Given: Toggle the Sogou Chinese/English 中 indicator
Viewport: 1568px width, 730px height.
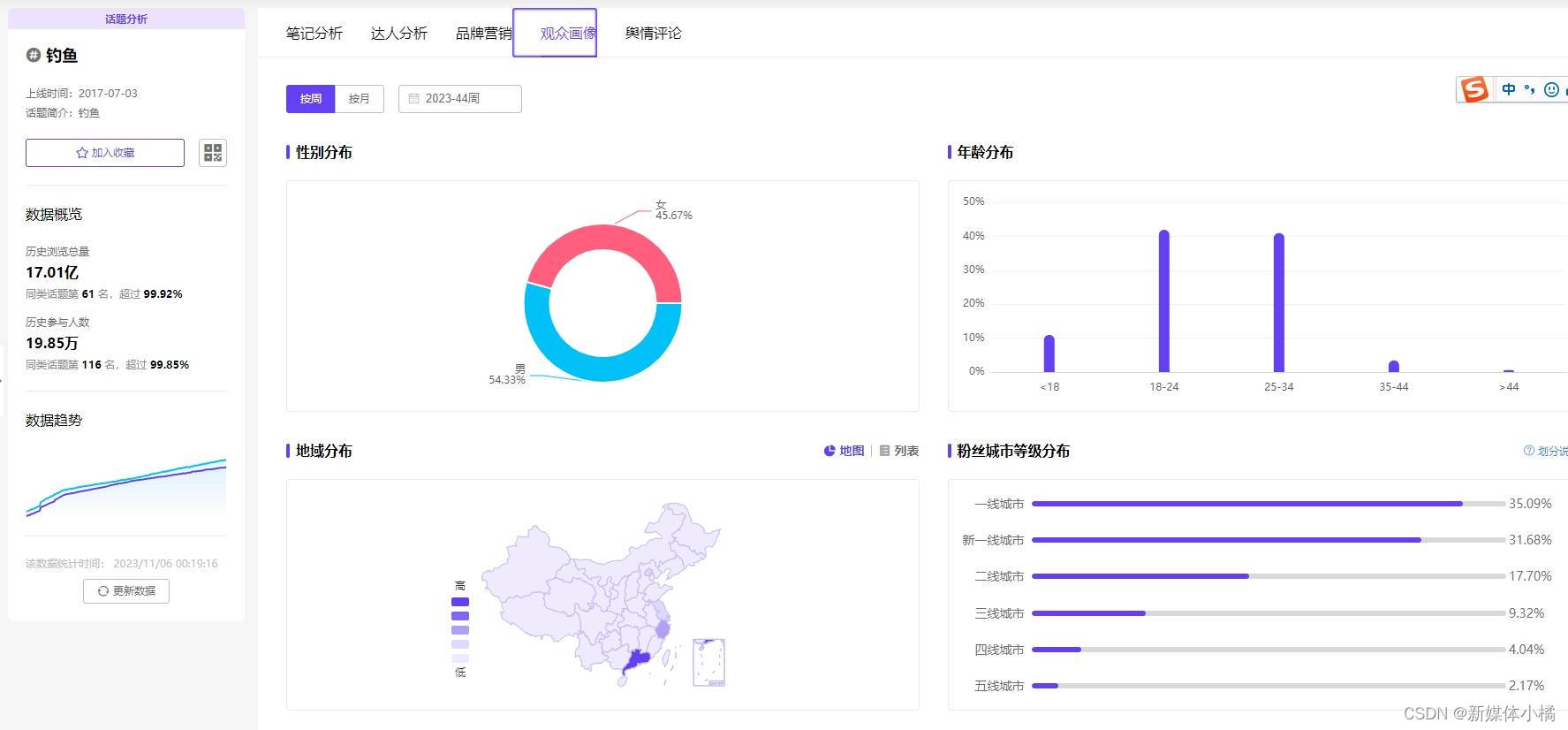Looking at the screenshot, I should point(1509,89).
